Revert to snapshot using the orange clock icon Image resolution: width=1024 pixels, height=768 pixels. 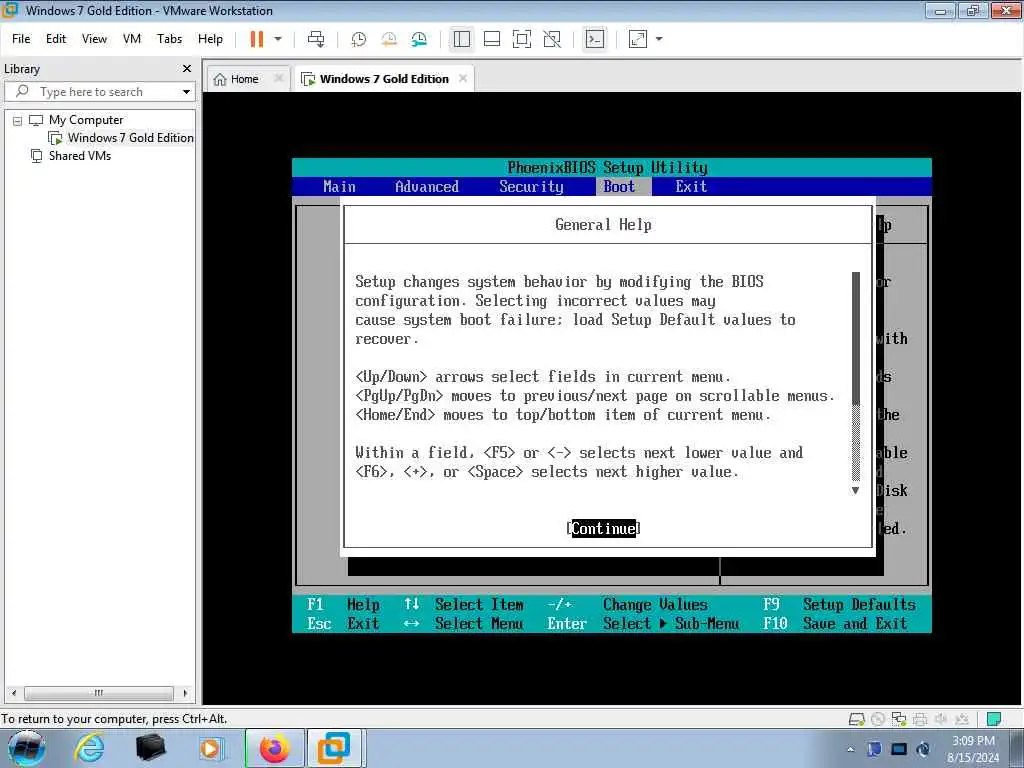coord(389,39)
